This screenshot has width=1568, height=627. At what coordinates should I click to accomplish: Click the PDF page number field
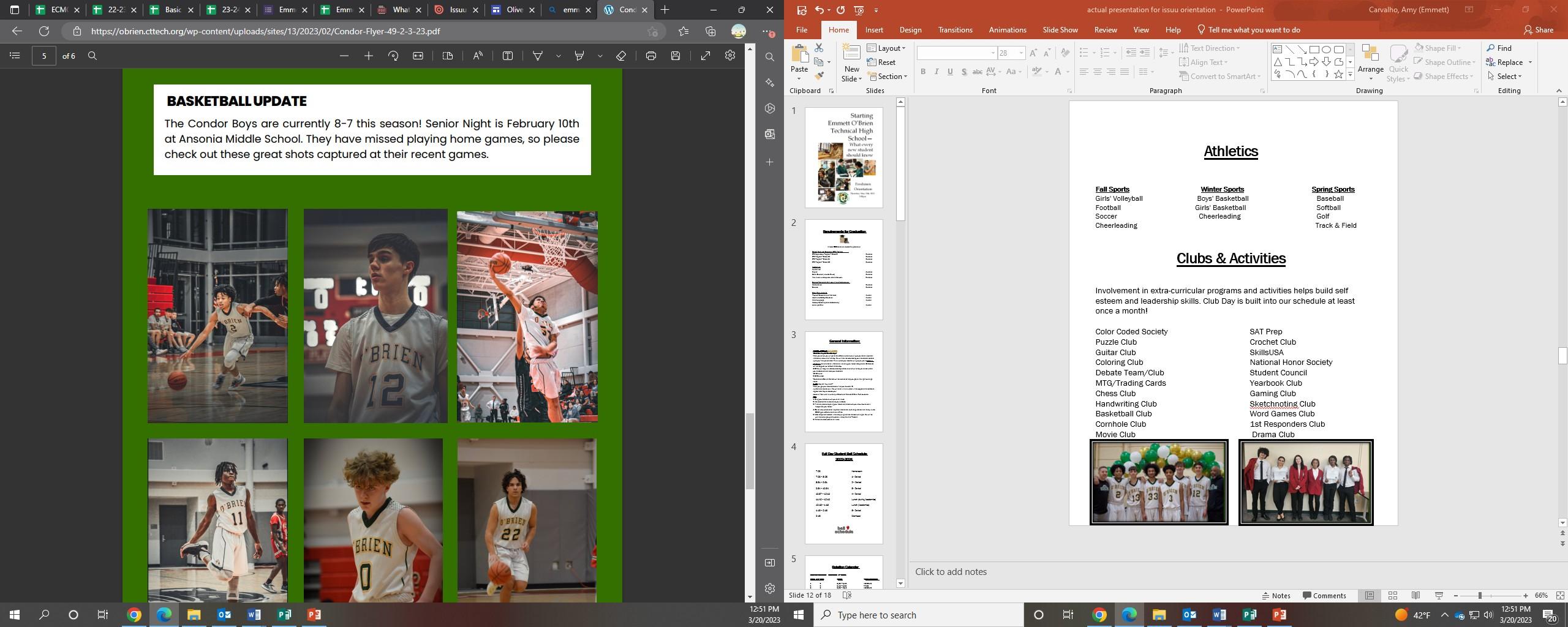pyautogui.click(x=44, y=56)
